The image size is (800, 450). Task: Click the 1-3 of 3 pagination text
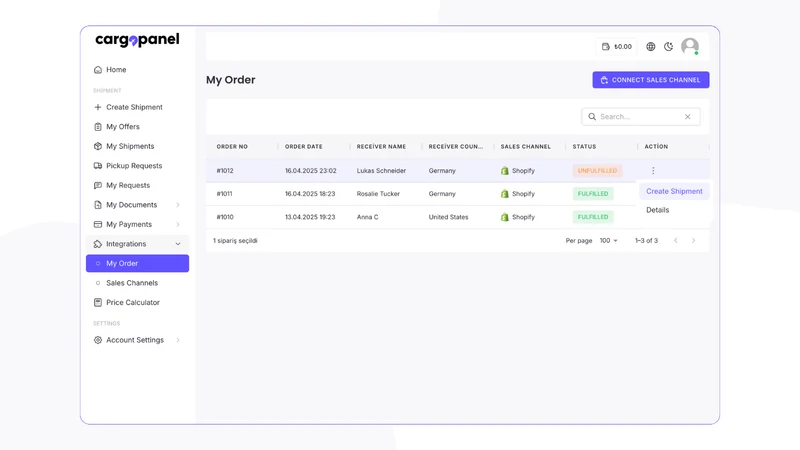pos(646,240)
